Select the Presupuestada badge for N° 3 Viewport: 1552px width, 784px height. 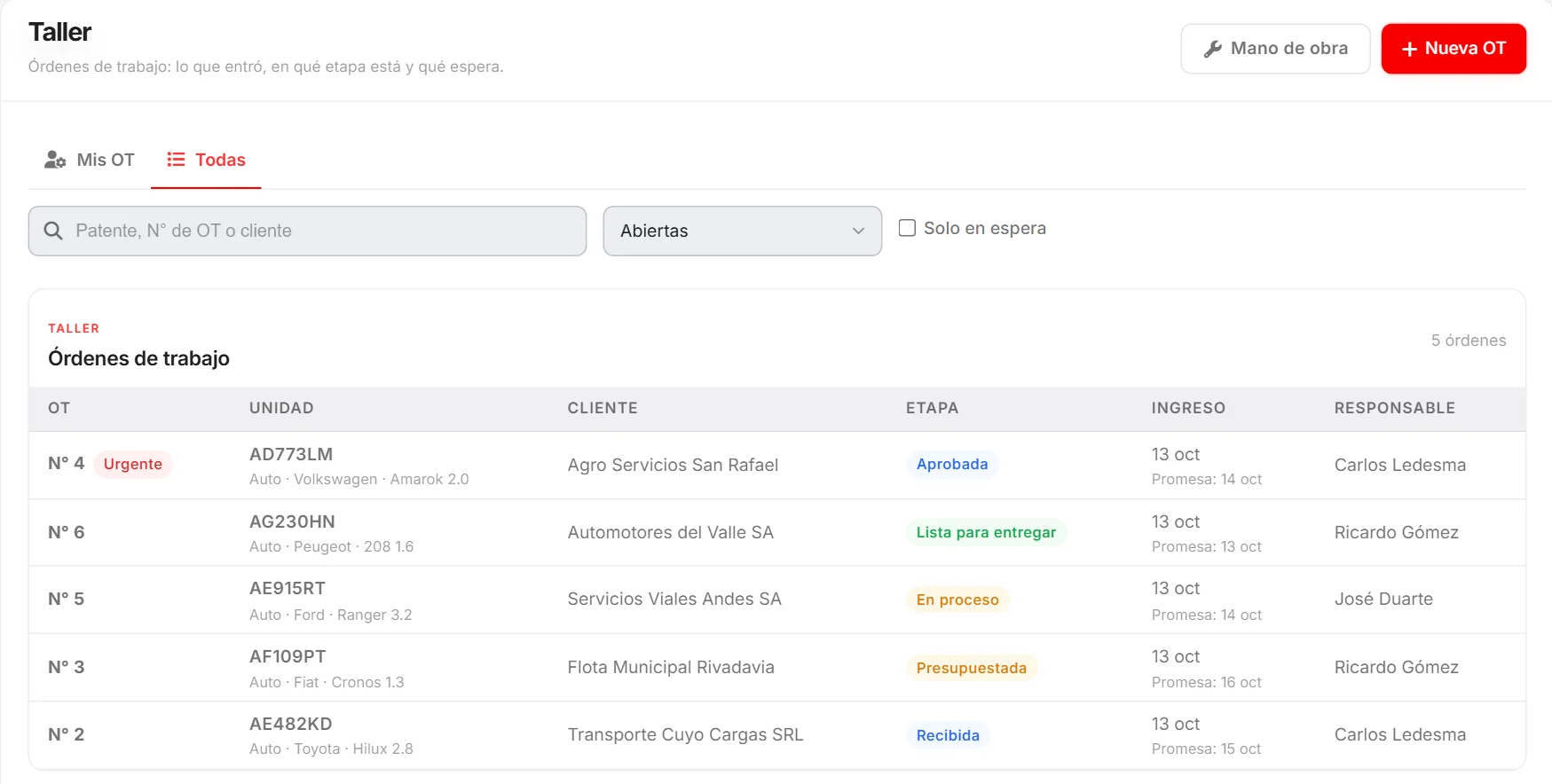pos(971,668)
